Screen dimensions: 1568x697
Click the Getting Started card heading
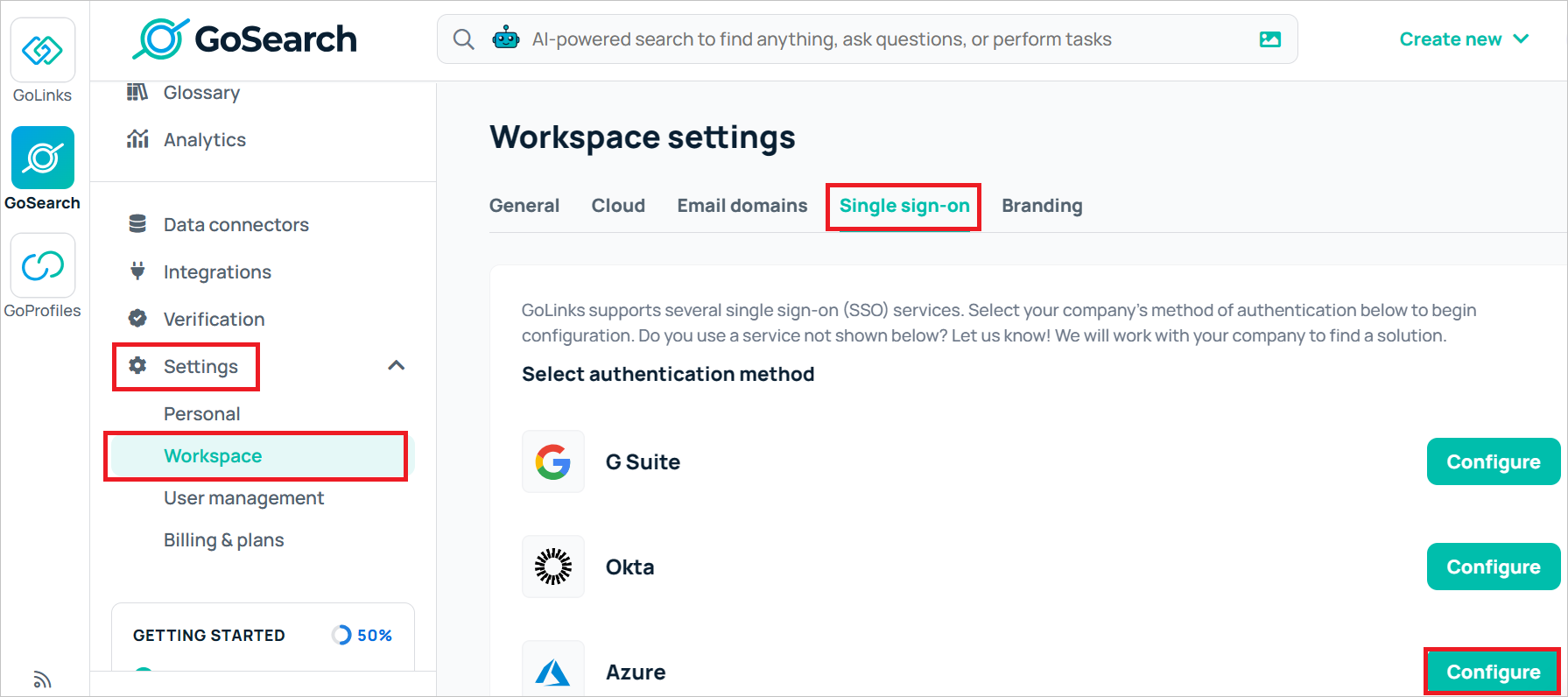209,636
